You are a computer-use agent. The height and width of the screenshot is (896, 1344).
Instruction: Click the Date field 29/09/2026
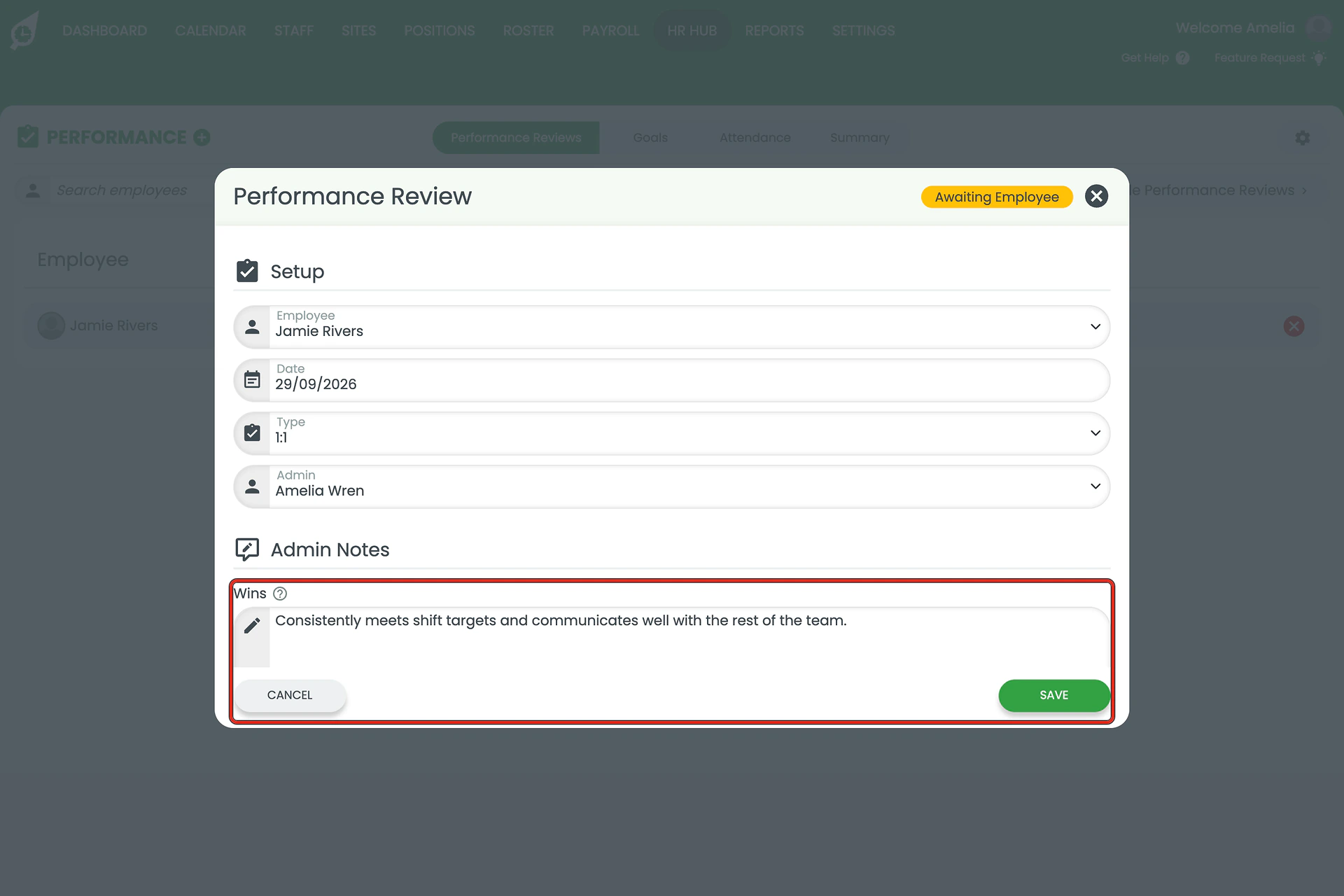(x=672, y=380)
